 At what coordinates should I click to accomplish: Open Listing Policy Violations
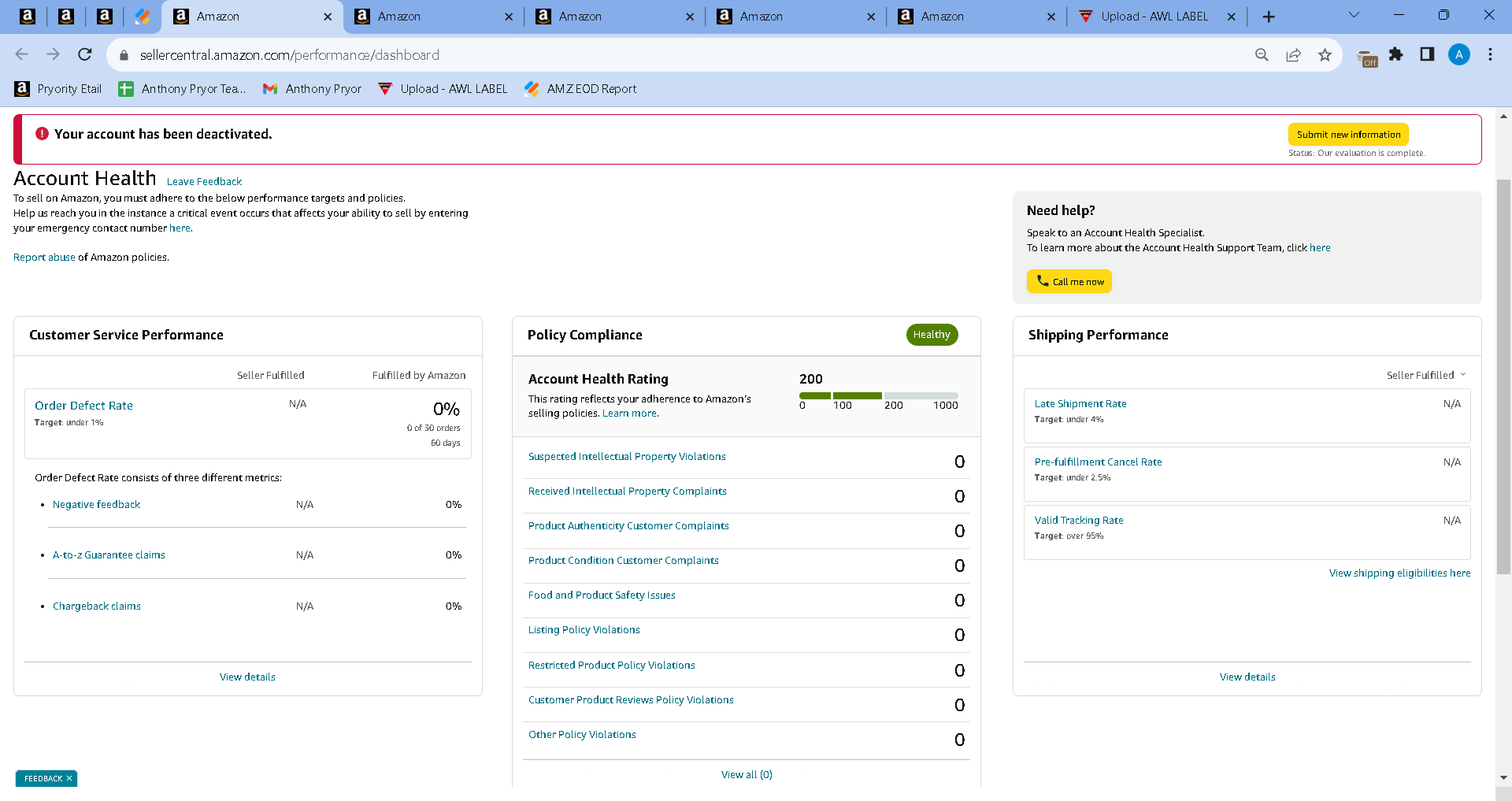584,630
